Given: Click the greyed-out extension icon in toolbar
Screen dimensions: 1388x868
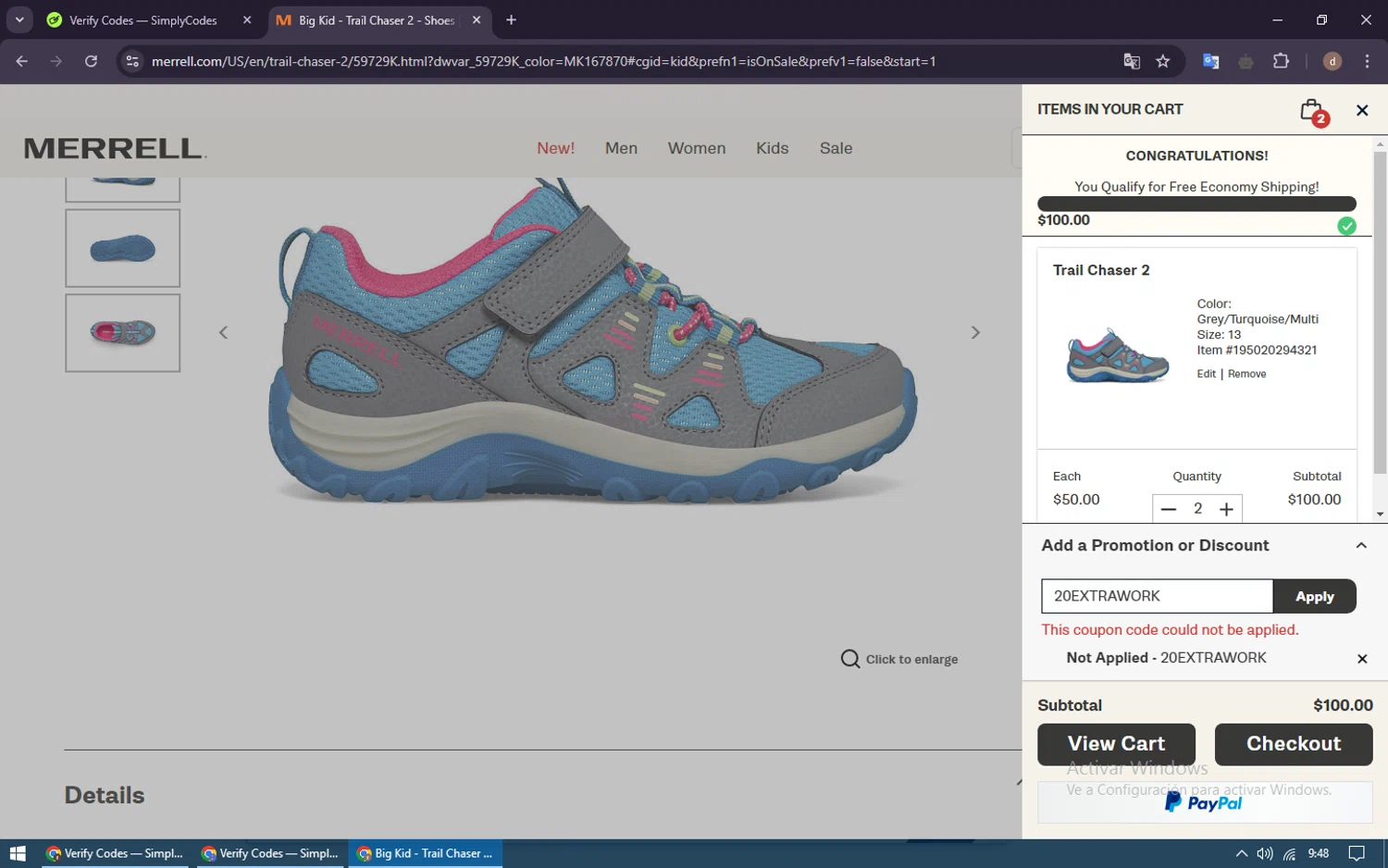Looking at the screenshot, I should pos(1245,61).
